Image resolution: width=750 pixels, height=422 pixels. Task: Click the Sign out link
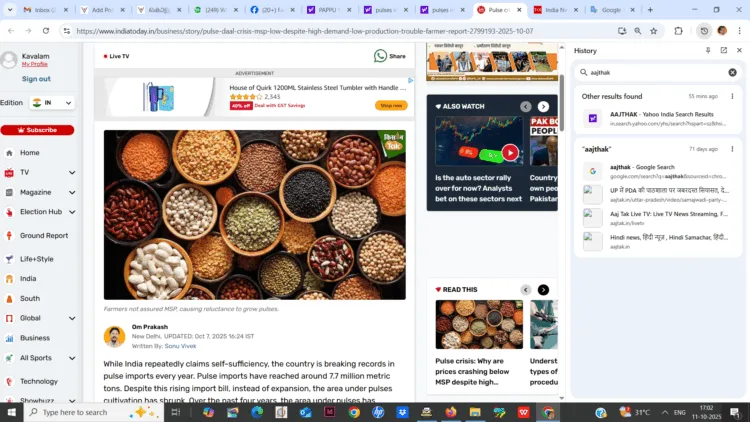pos(36,79)
